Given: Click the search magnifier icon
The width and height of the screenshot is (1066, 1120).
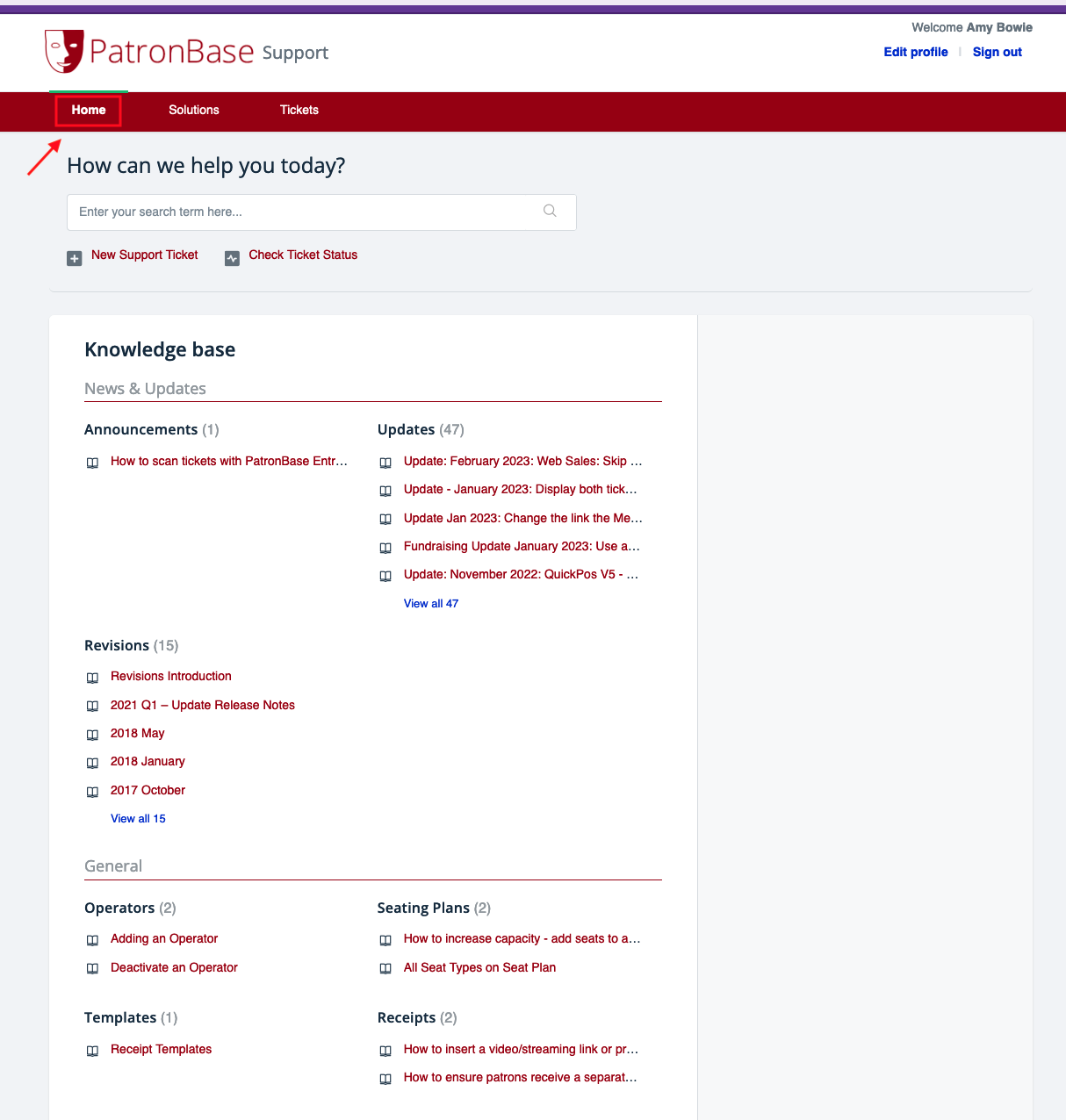Looking at the screenshot, I should [550, 211].
